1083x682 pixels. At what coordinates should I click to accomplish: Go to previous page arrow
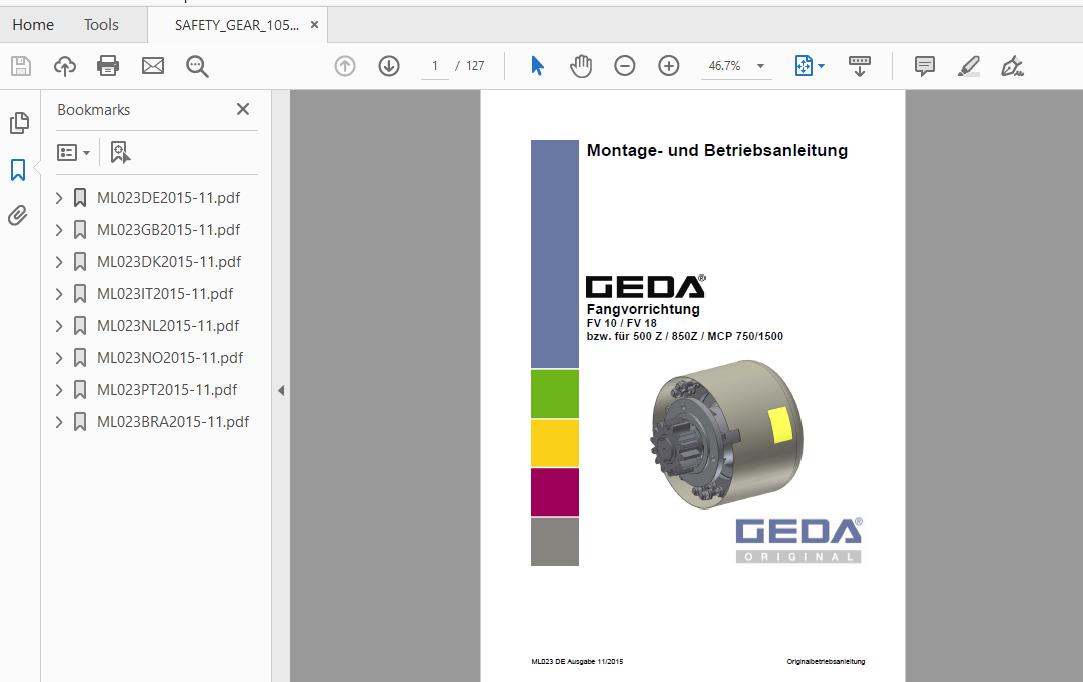tap(345, 66)
